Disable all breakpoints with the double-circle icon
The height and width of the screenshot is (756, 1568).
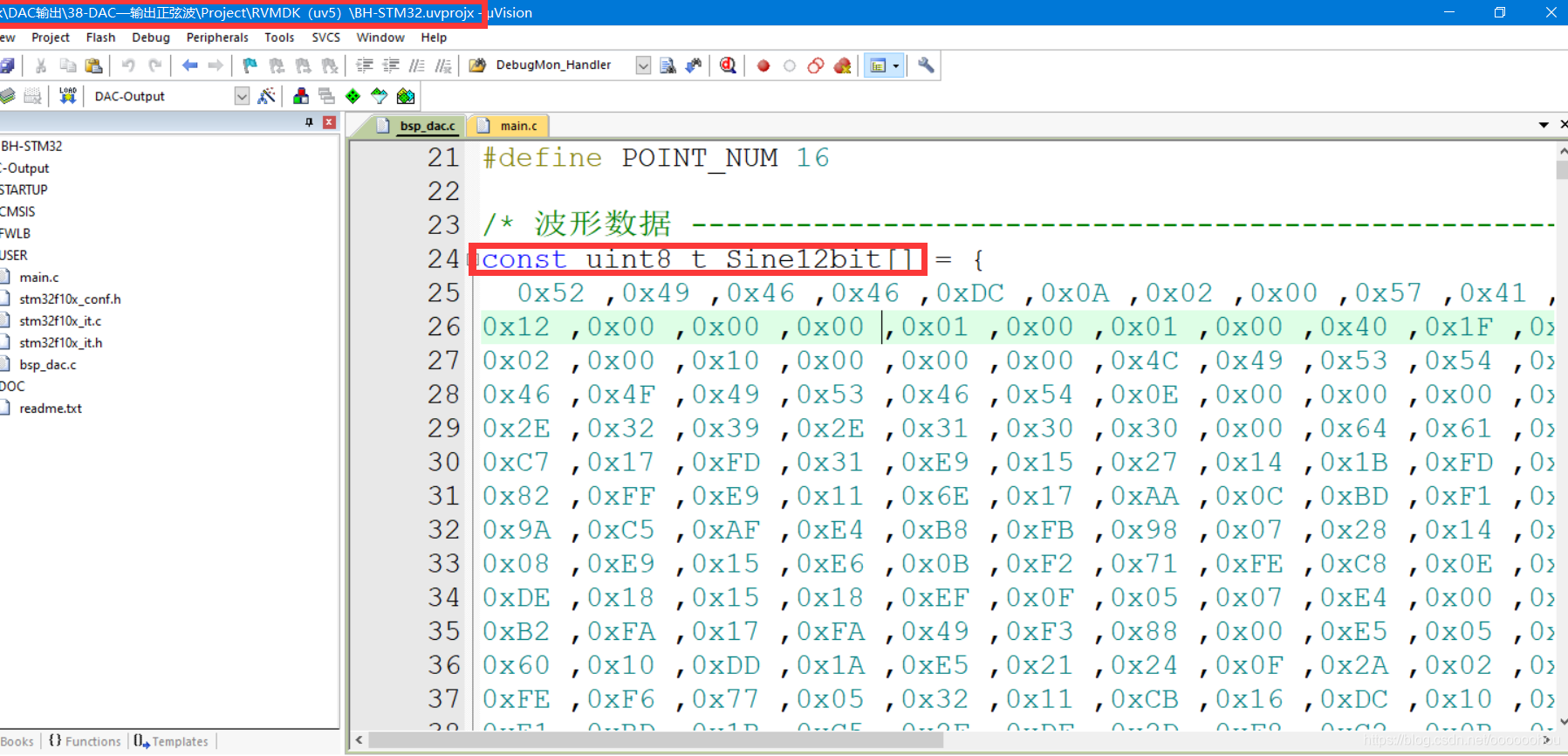(x=816, y=65)
